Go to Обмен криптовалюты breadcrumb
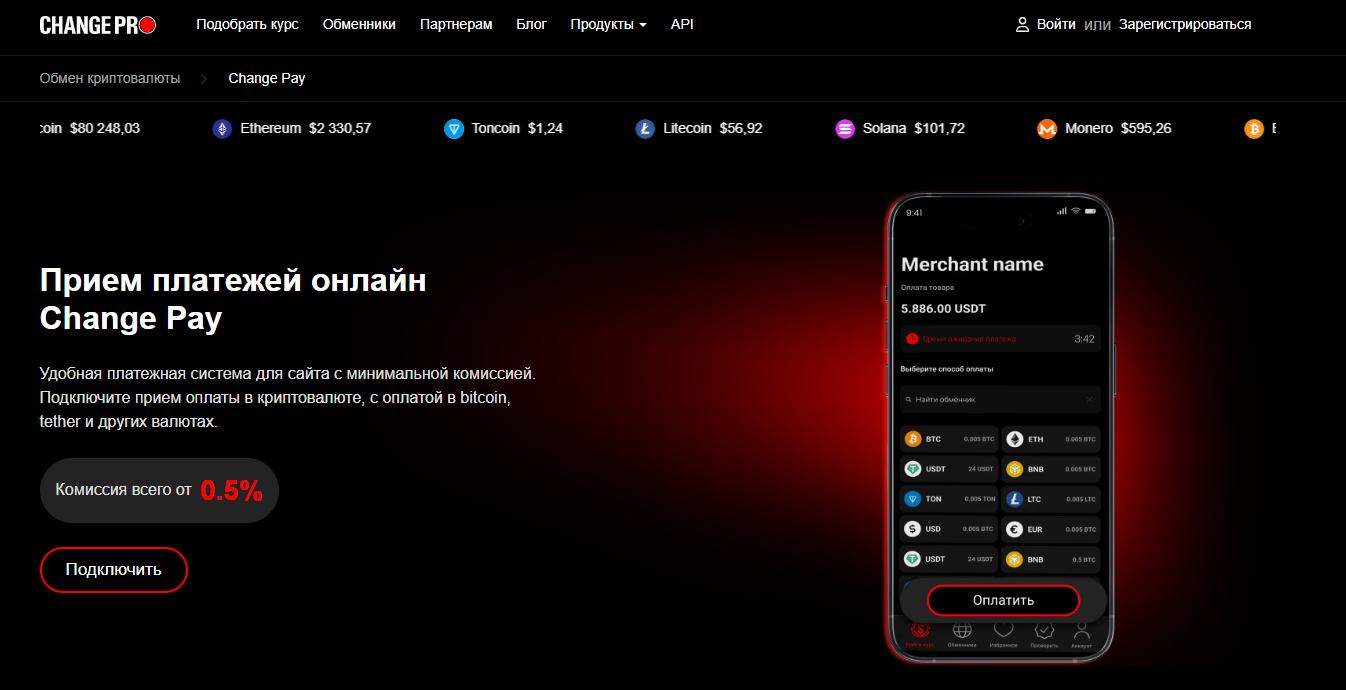This screenshot has width=1346, height=690. pos(110,78)
